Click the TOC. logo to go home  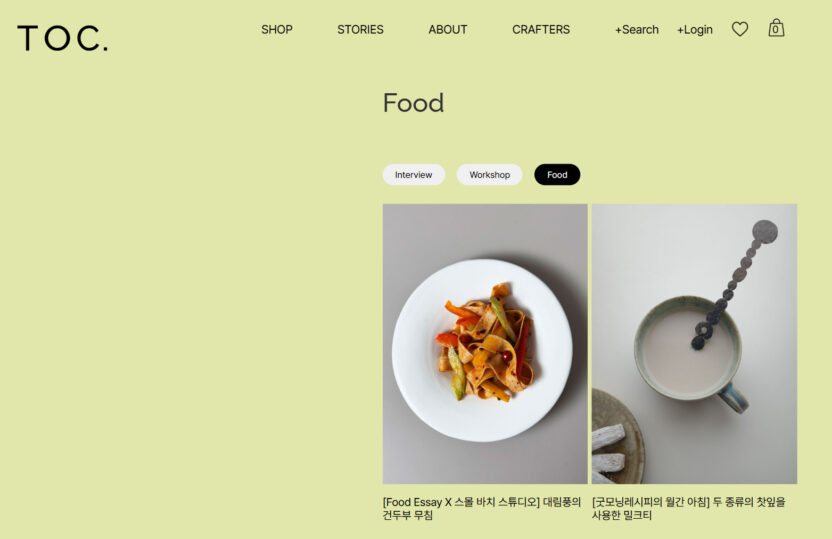63,38
